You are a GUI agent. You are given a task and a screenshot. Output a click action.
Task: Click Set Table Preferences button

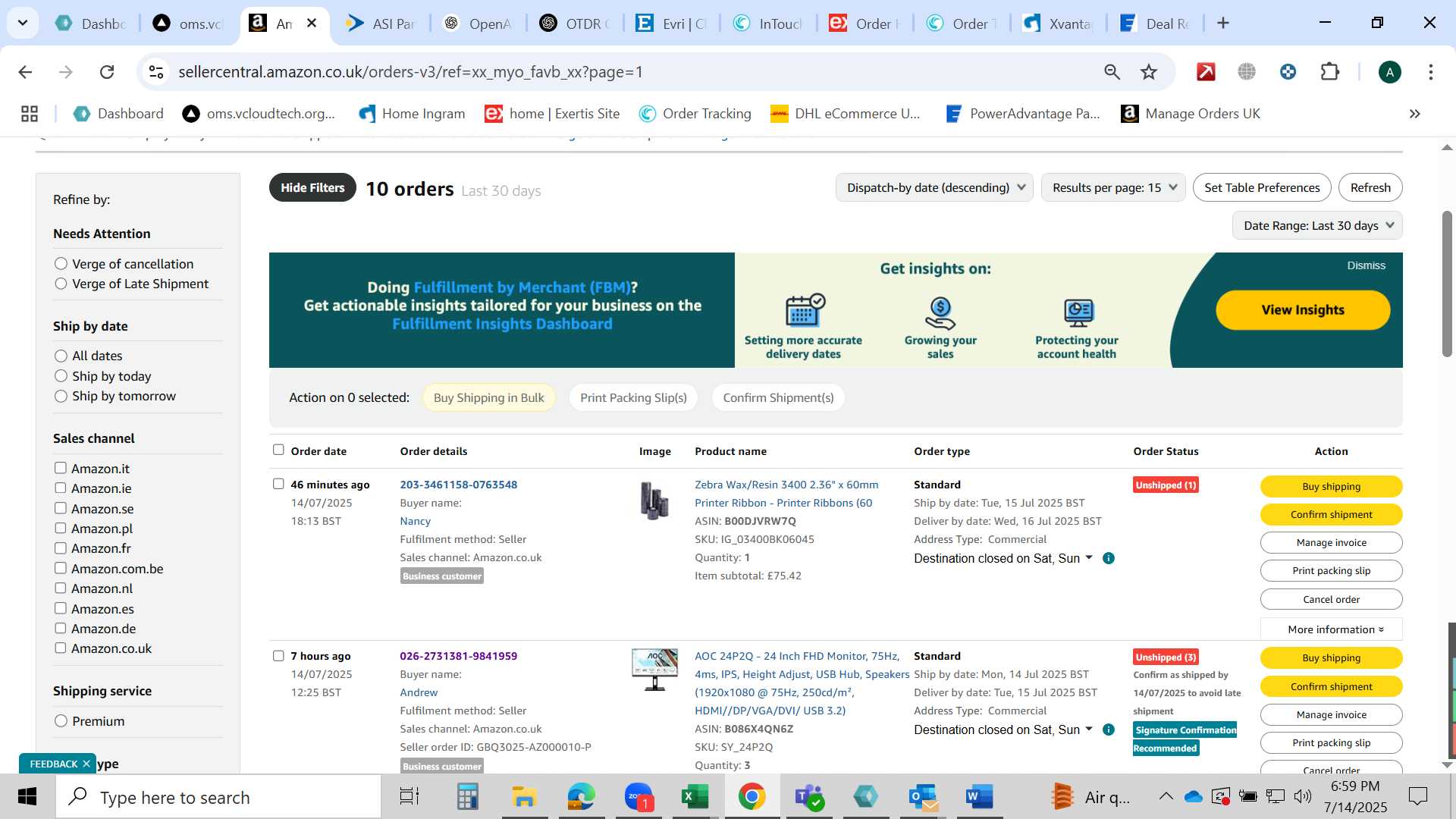tap(1262, 187)
